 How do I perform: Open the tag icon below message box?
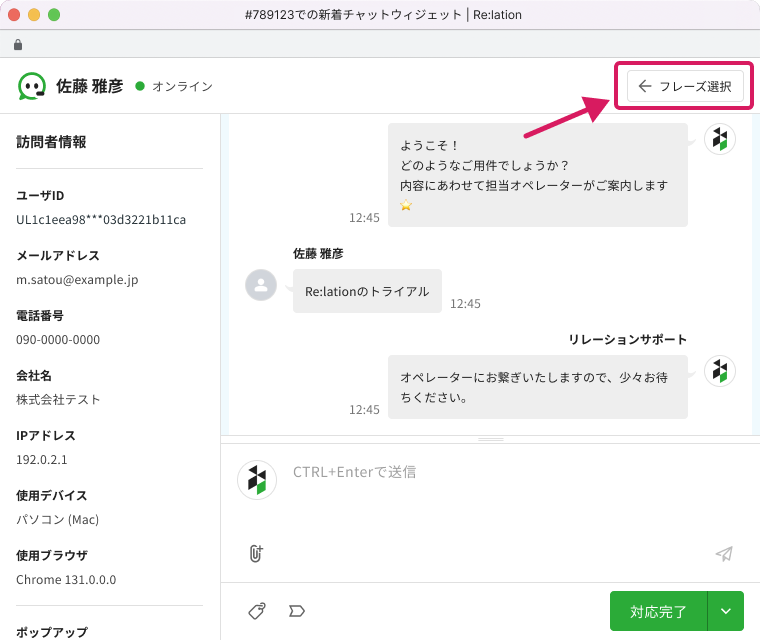pos(257,611)
